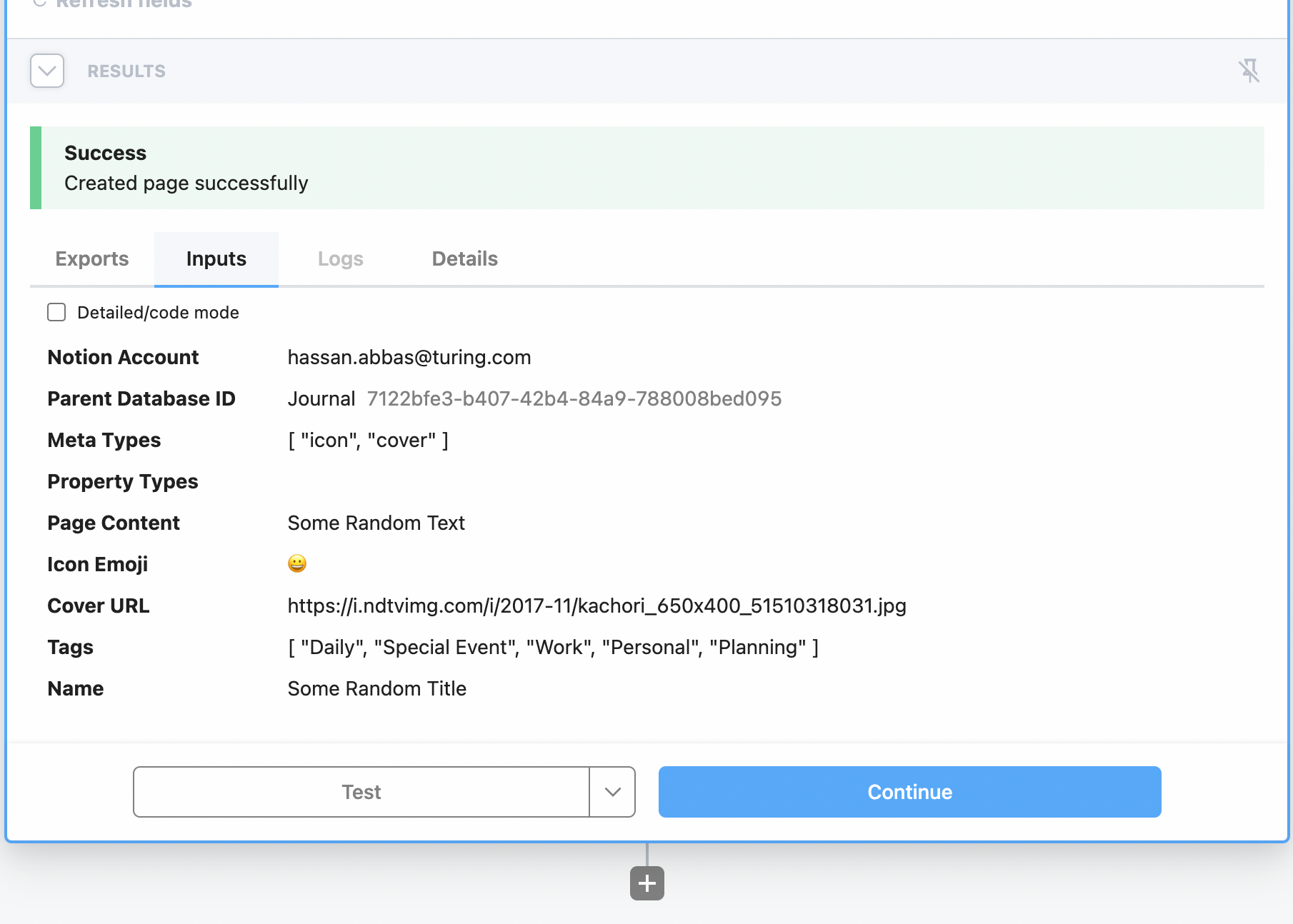This screenshot has height=924, width=1293.
Task: Switch to the Exports tab
Action: 92,258
